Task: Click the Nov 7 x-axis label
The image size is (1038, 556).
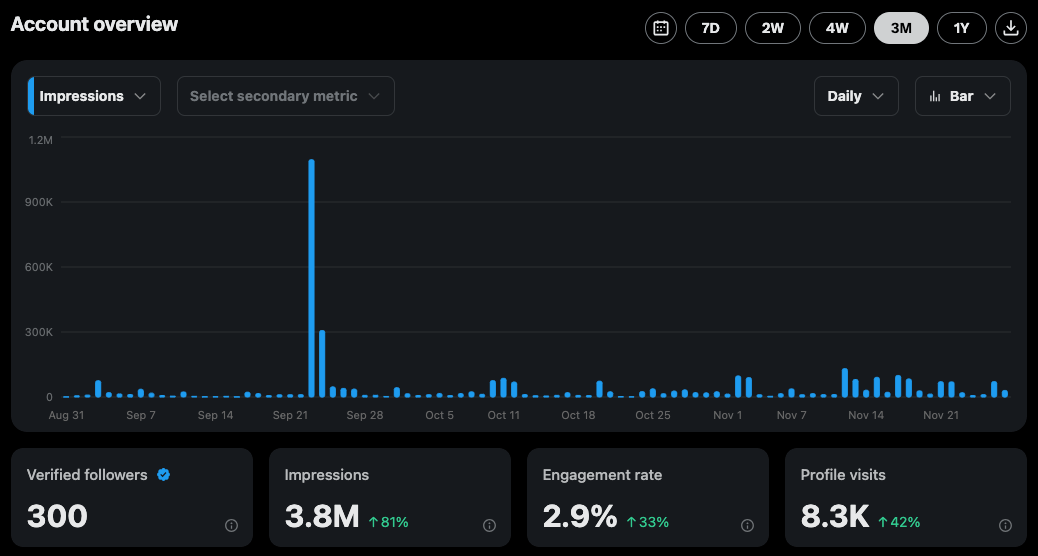Action: pyautogui.click(x=792, y=415)
